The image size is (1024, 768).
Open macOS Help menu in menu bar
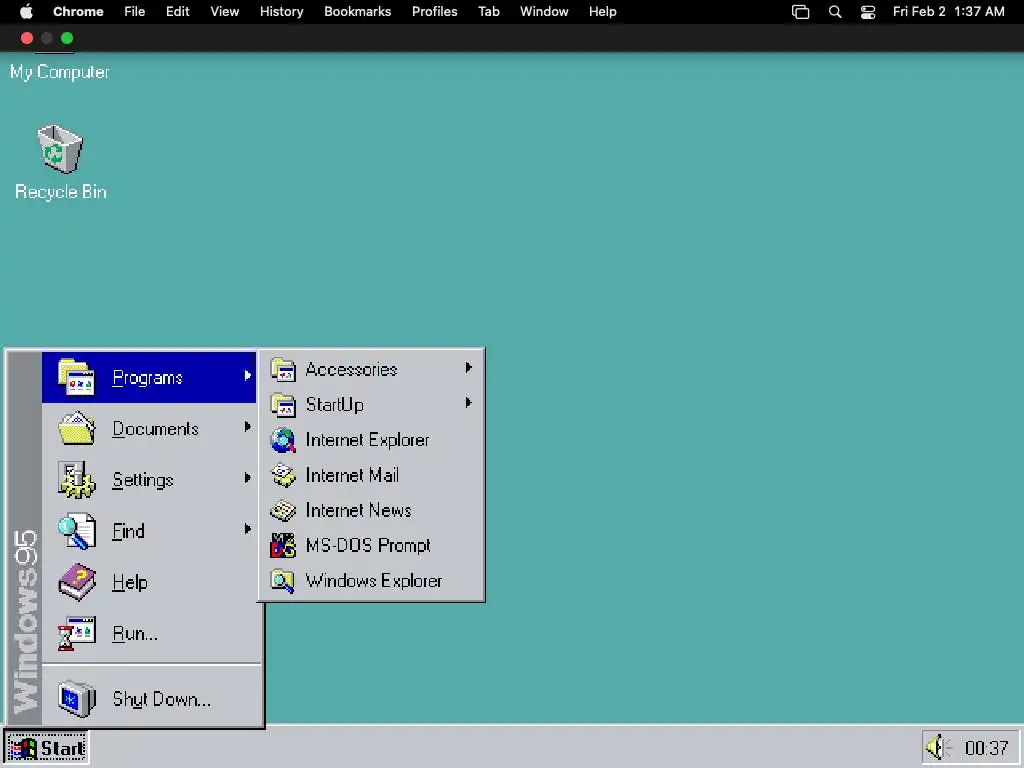tap(602, 12)
